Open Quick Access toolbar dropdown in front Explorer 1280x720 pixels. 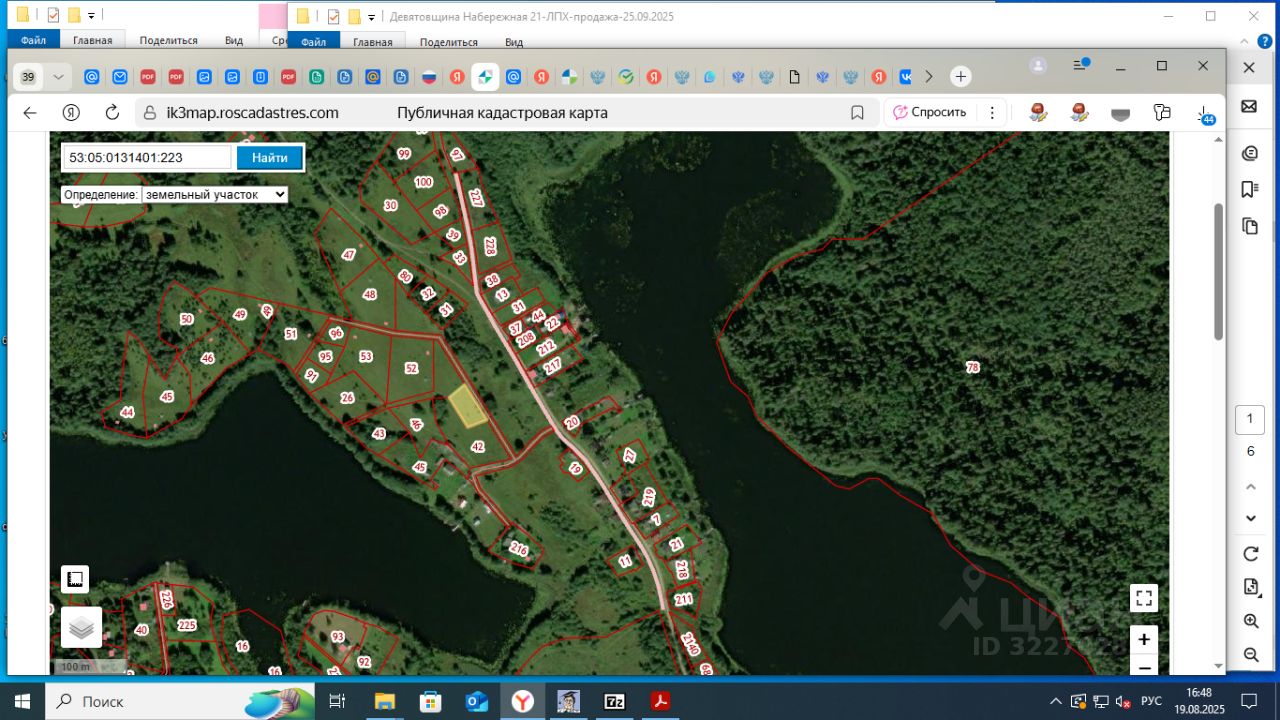click(x=372, y=17)
